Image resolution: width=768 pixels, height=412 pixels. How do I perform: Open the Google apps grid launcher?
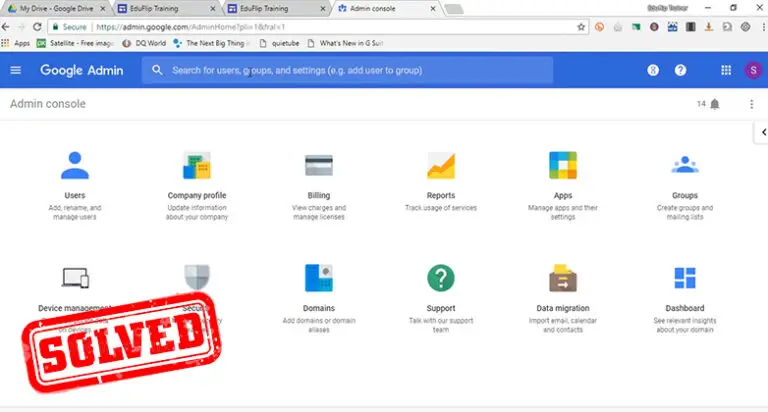click(726, 70)
